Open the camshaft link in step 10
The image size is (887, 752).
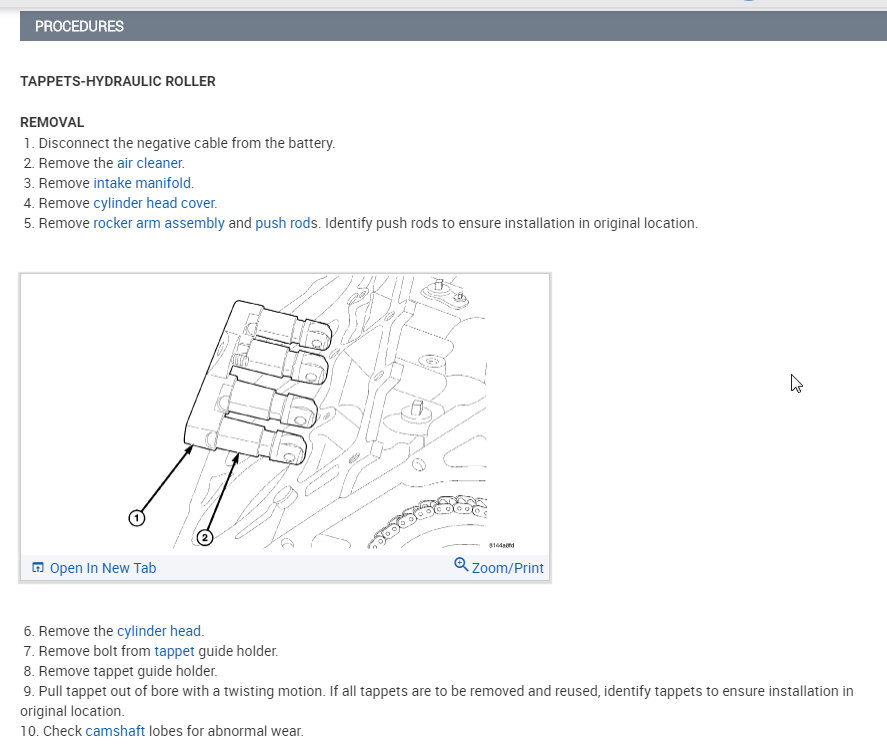(115, 731)
